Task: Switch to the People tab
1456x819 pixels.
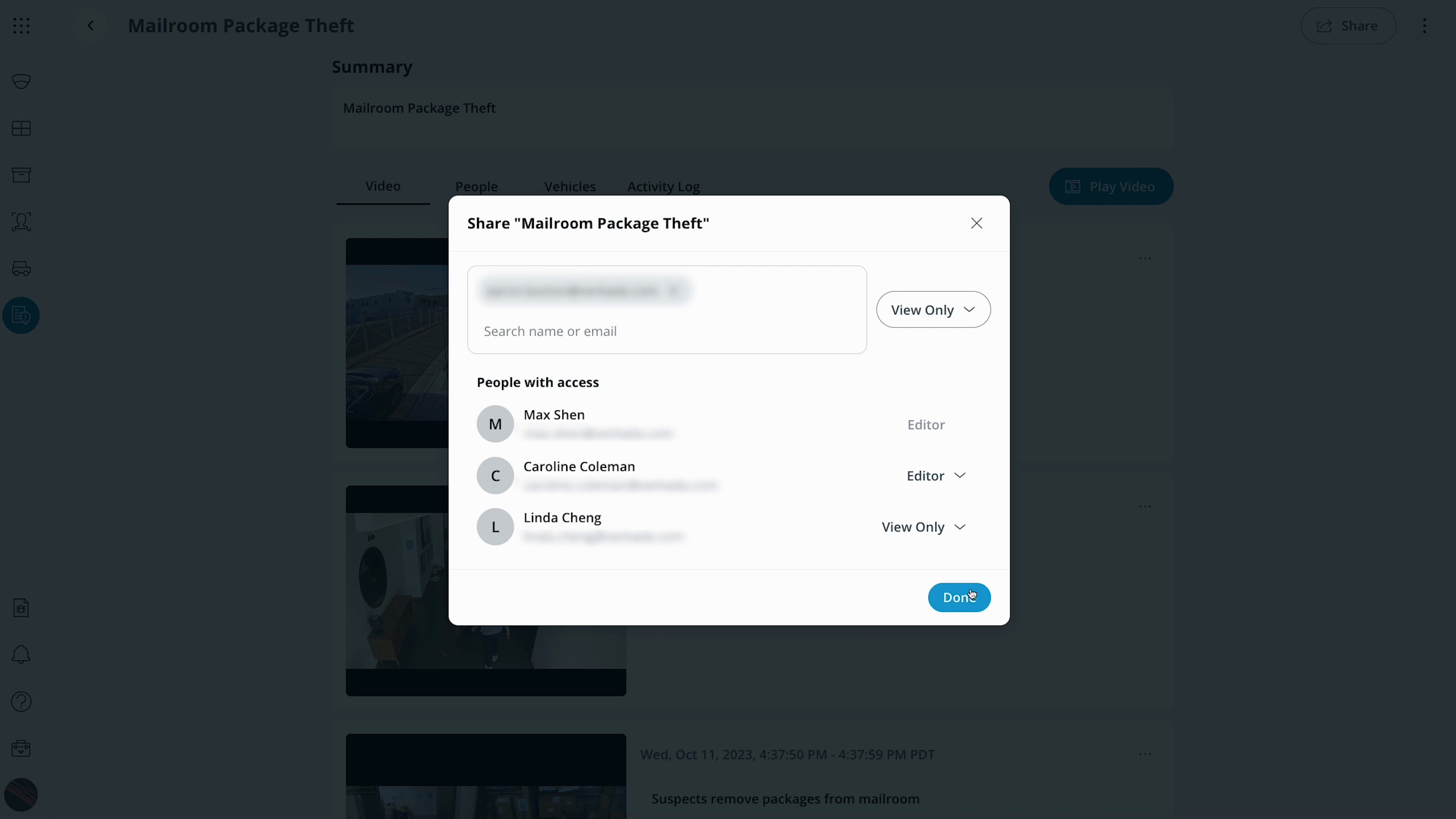Action: [x=477, y=187]
